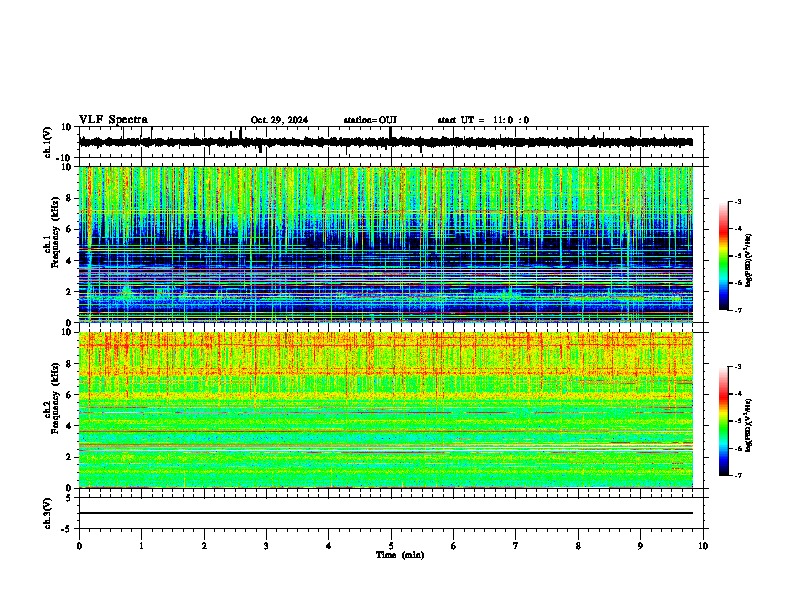
Task: Click the date "Oct. 29, 2024" in header
Action: click(x=279, y=120)
